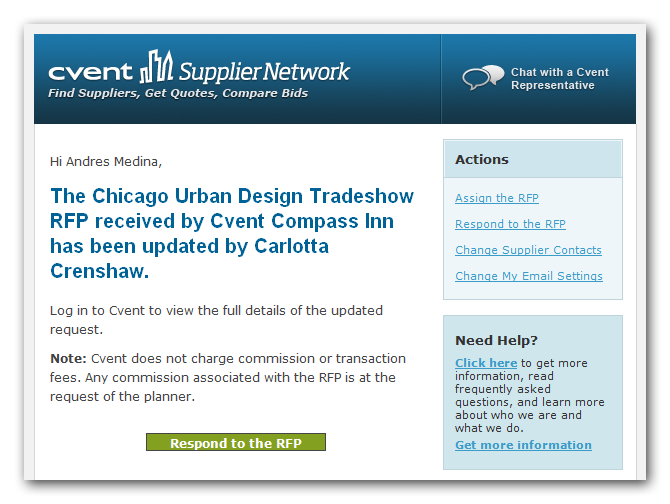Open the Change My Email Settings link

pos(529,276)
